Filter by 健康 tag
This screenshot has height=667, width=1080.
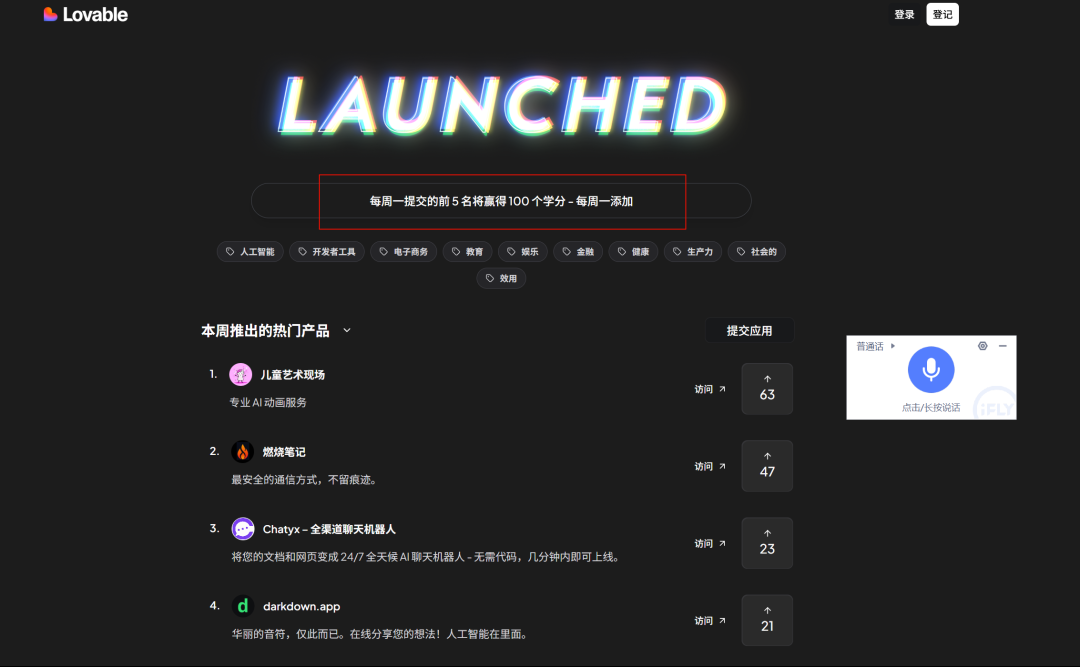pos(633,252)
